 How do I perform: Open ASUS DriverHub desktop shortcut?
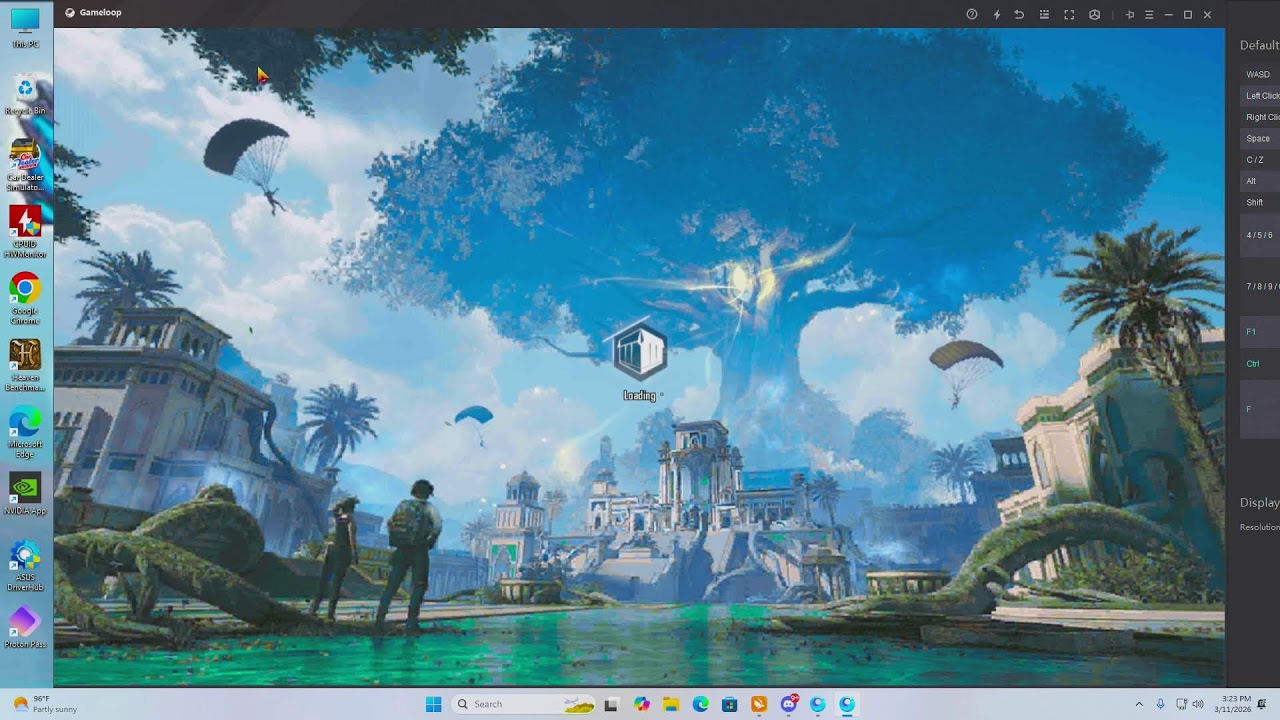point(25,565)
